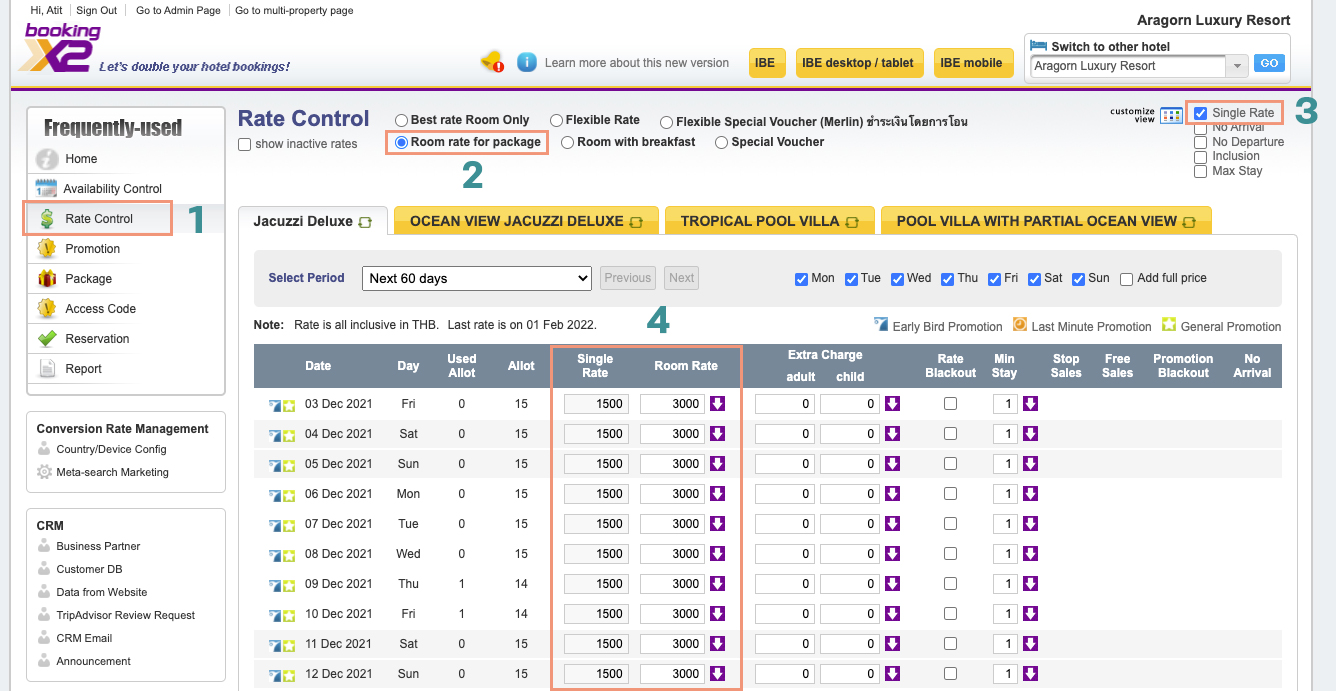Image resolution: width=1336 pixels, height=691 pixels.
Task: Tick Rate Blackout checkbox for 05 Dec 2021
Action: (x=950, y=464)
